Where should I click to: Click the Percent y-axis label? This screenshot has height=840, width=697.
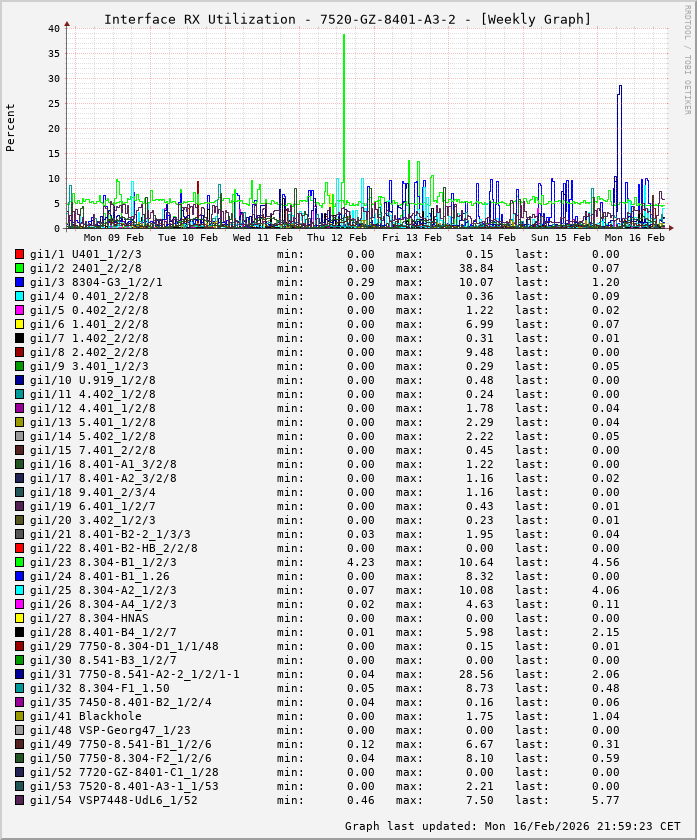tap(11, 127)
